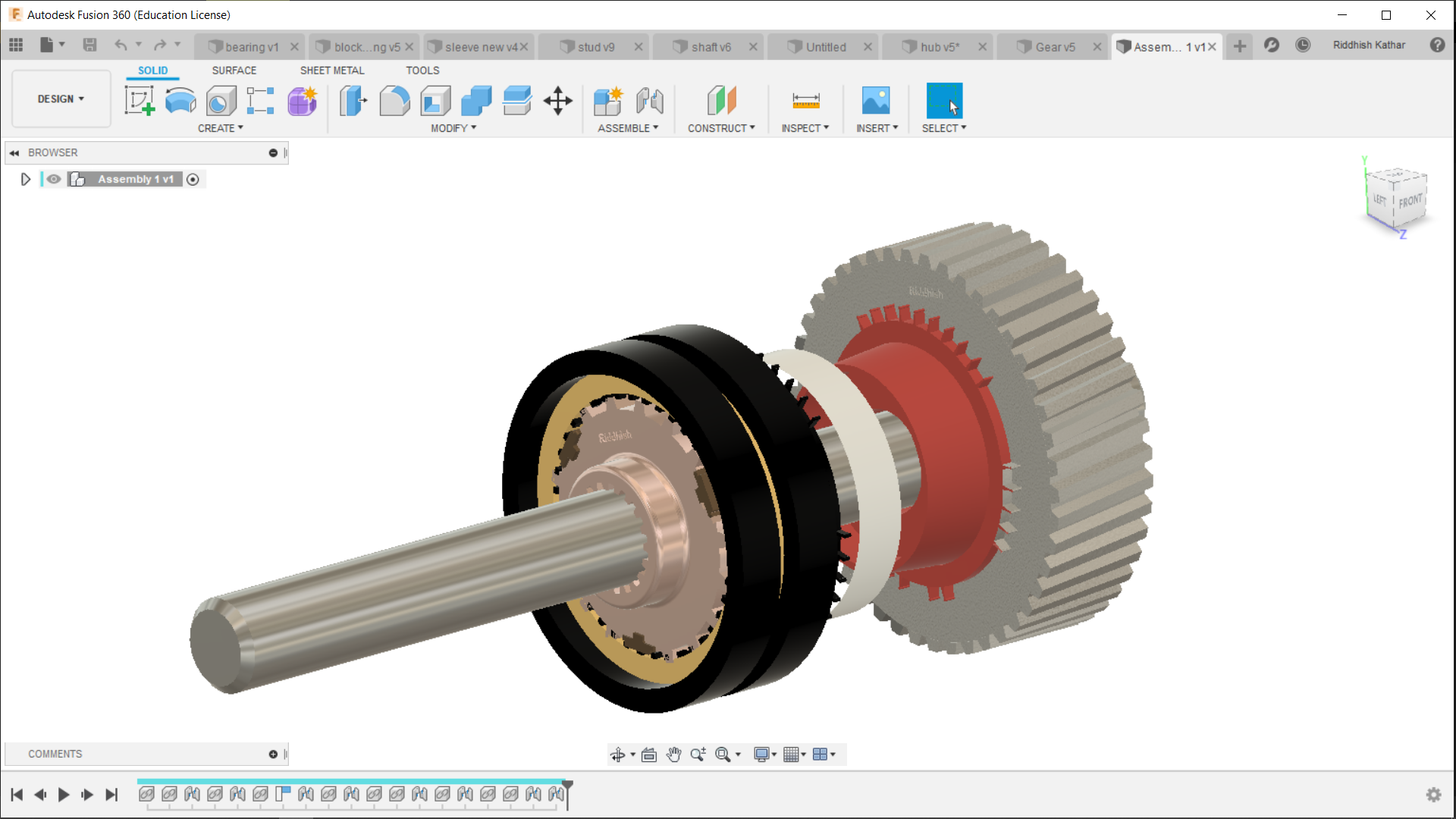This screenshot has width=1456, height=819.
Task: Open the Orbit navigation tool
Action: click(618, 754)
